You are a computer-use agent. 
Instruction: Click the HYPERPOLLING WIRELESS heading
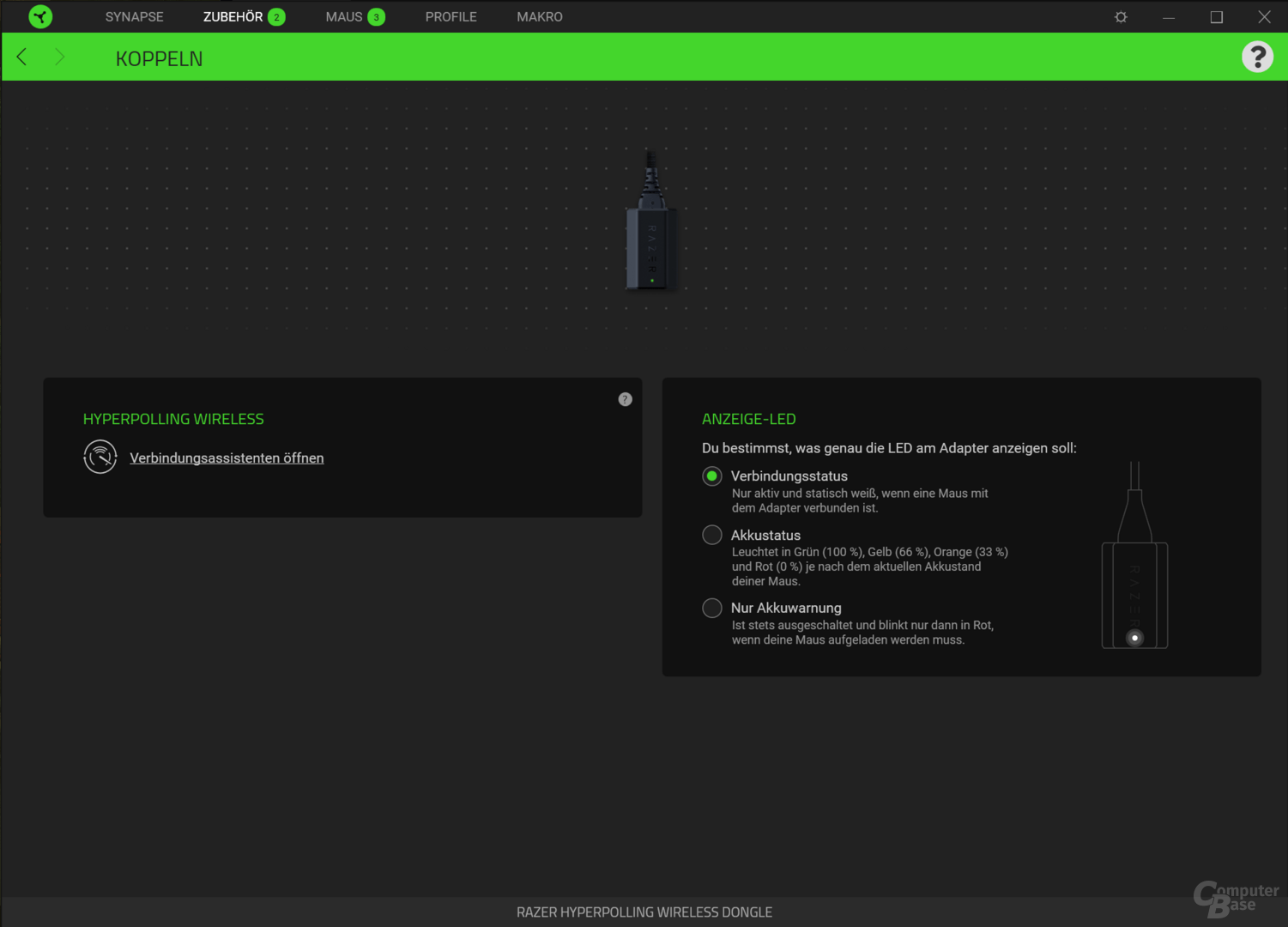tap(173, 419)
